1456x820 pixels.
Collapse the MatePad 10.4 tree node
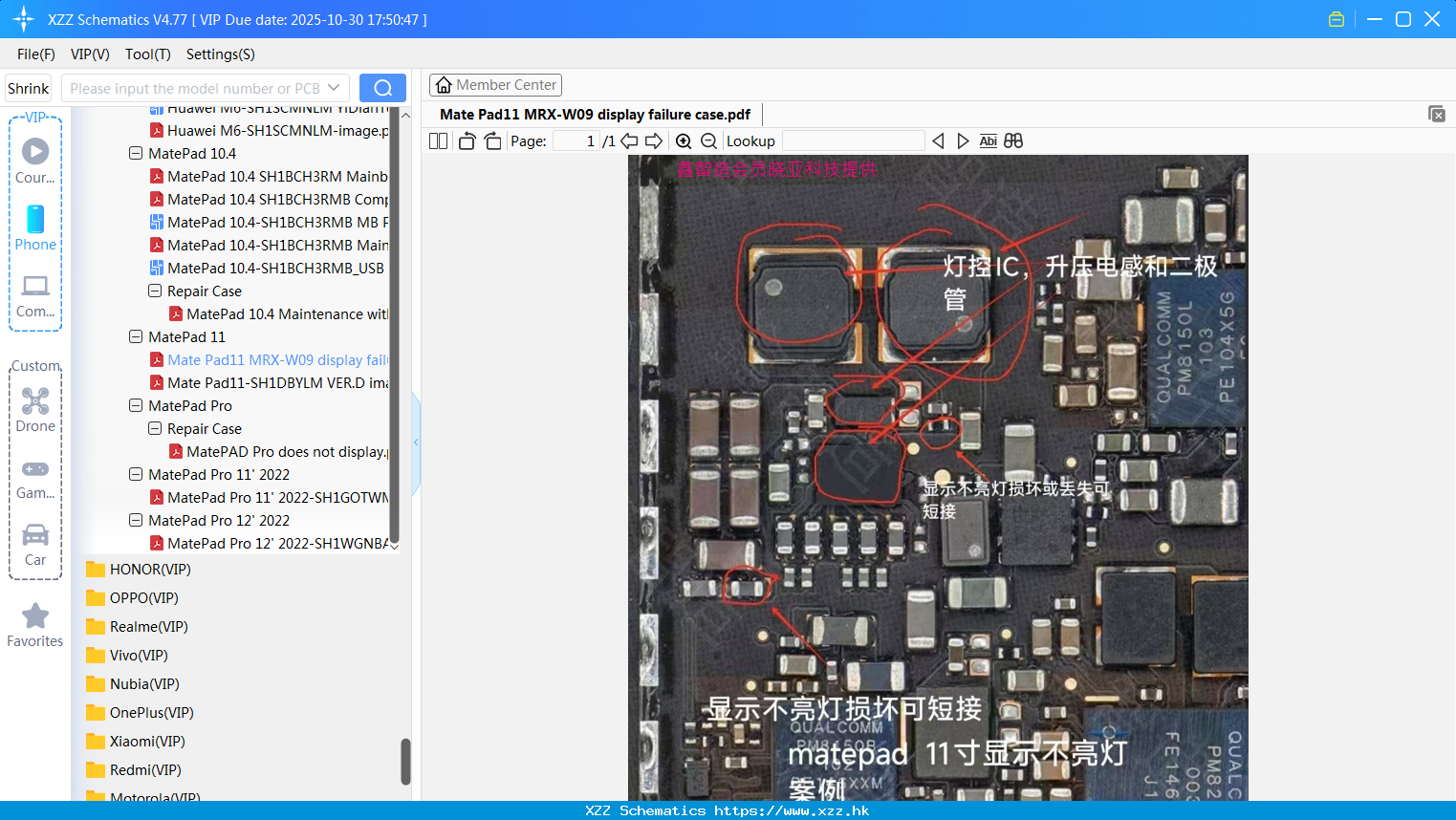136,153
